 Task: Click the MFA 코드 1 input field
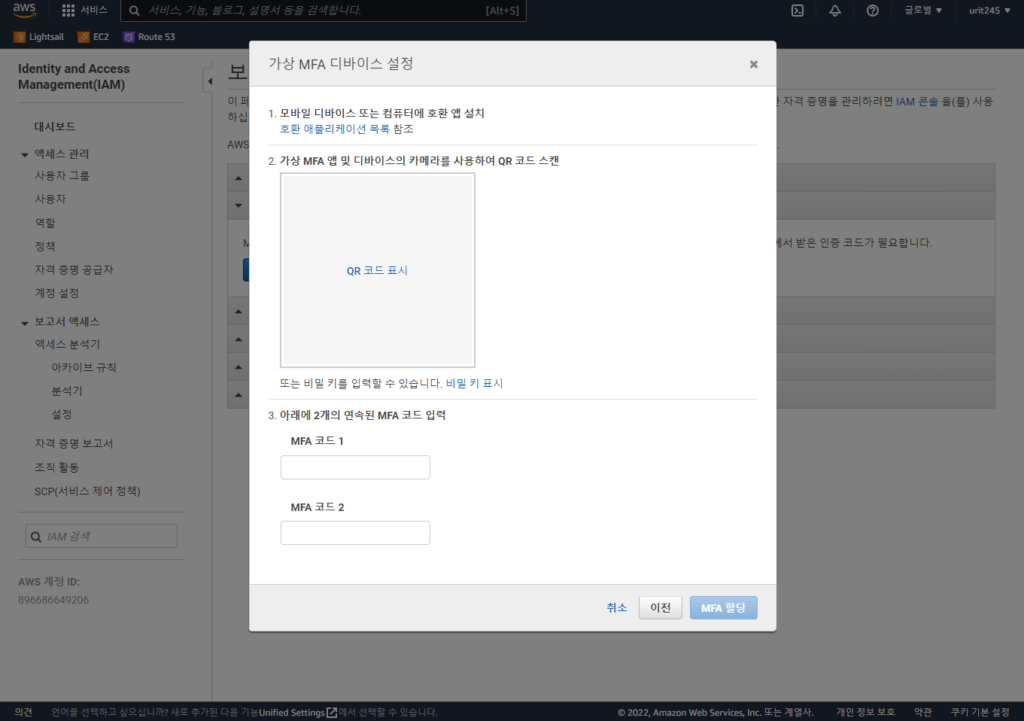355,467
